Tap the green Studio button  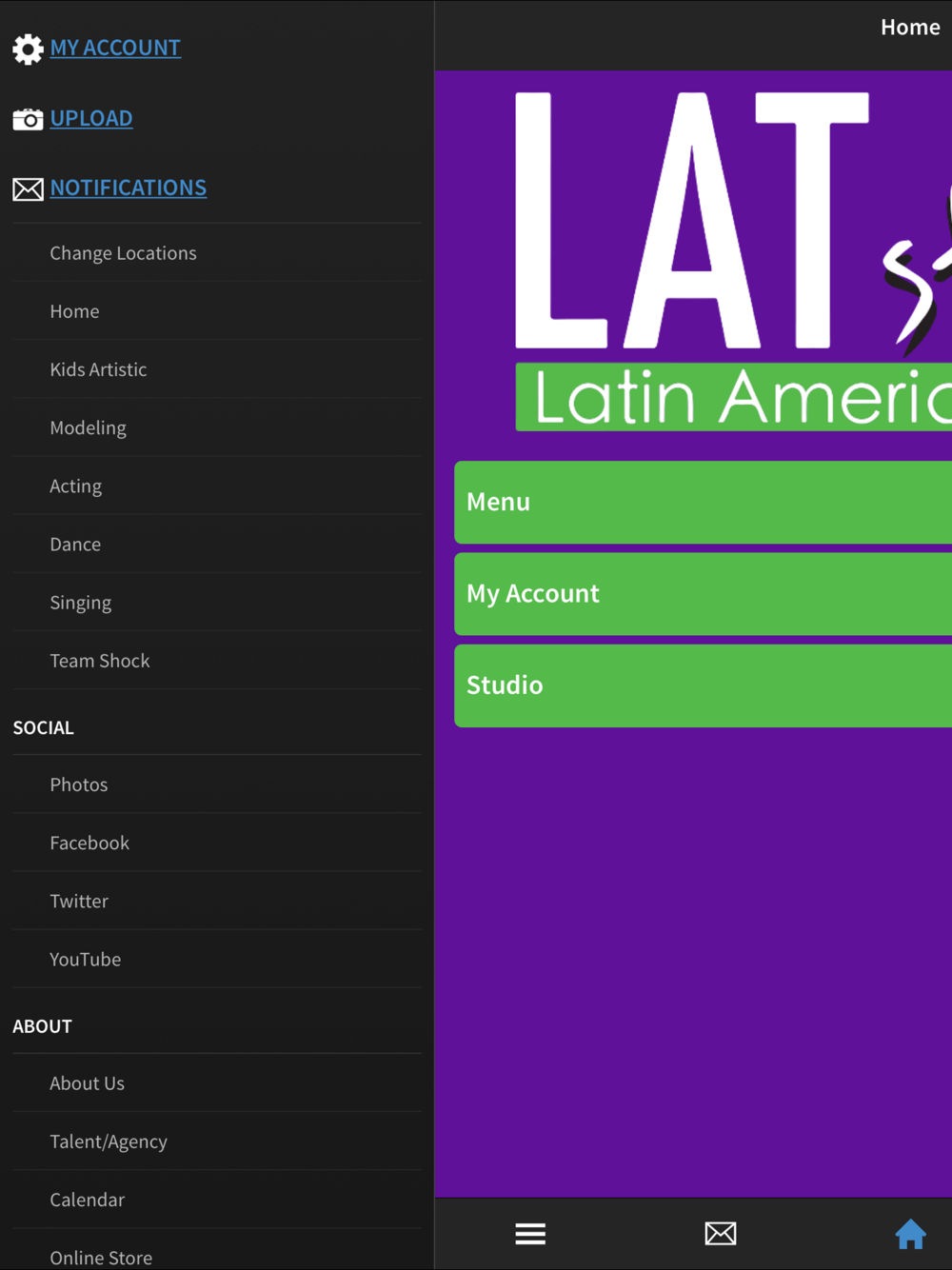pos(704,685)
